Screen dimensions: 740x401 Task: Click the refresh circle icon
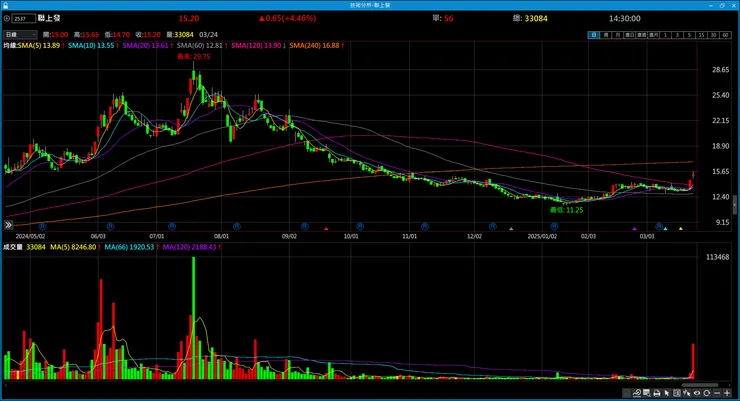point(707,393)
